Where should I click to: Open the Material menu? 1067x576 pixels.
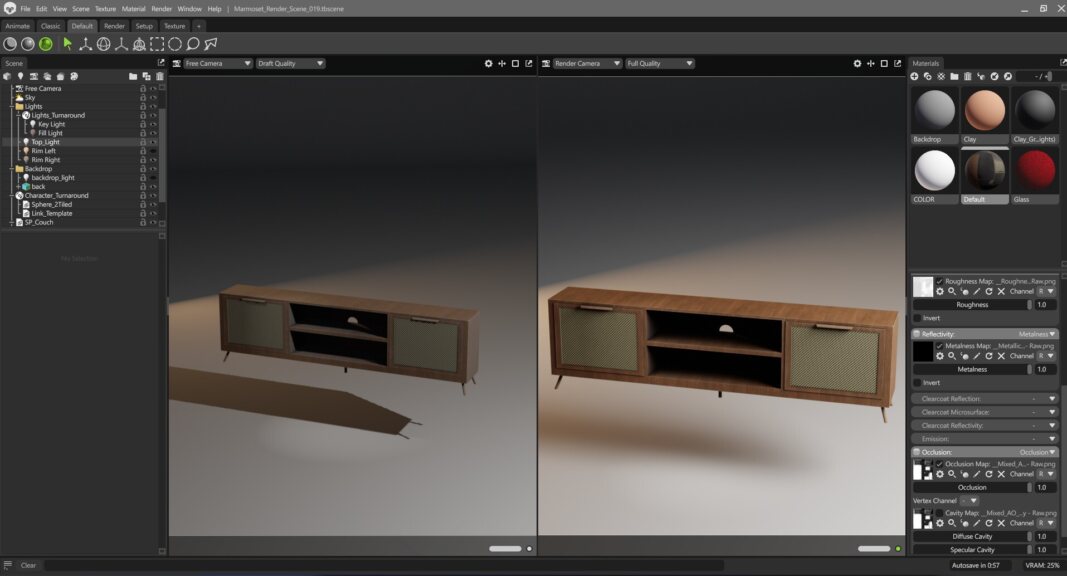tap(133, 9)
